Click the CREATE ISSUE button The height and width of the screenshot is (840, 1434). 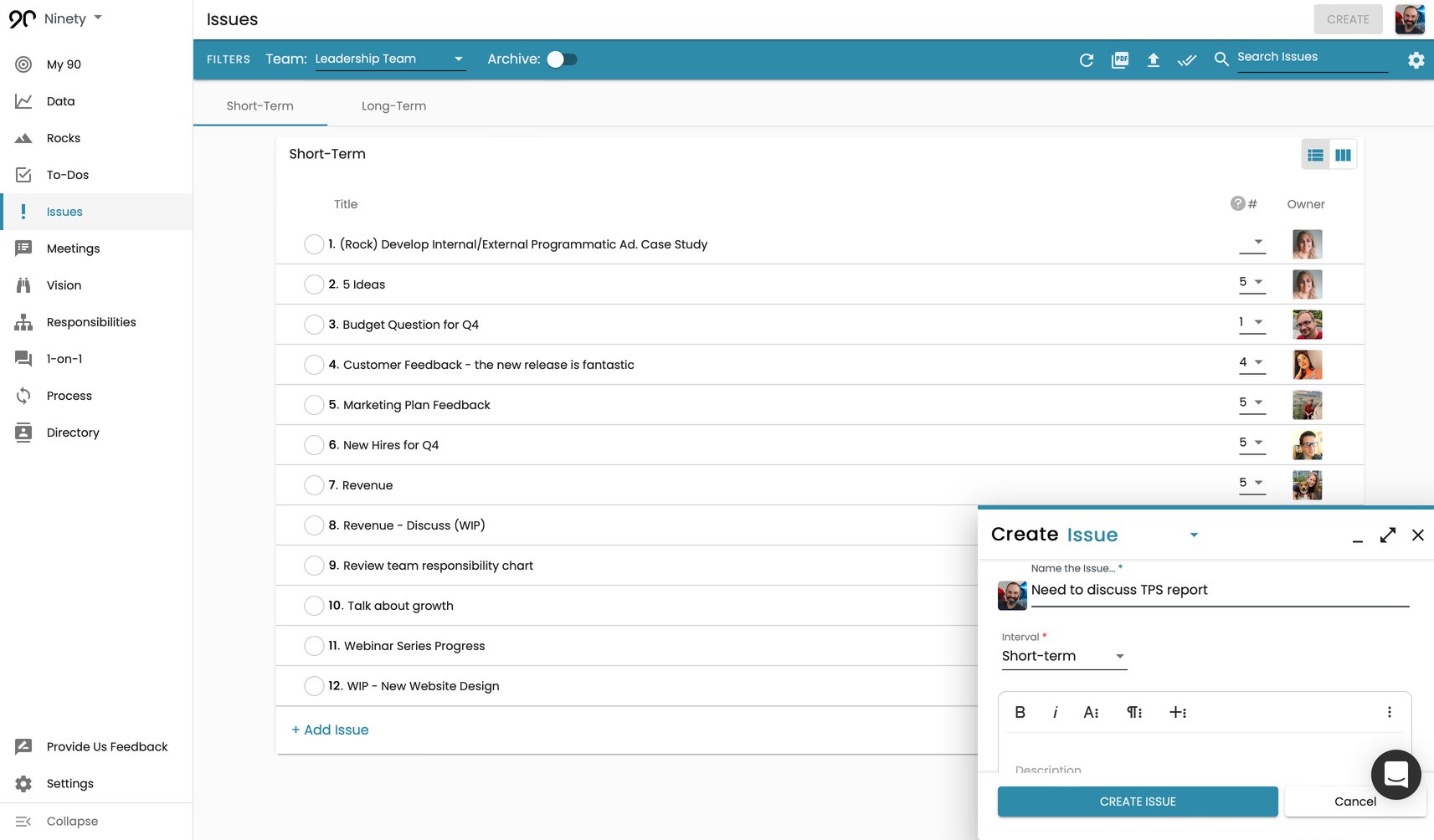tap(1137, 802)
